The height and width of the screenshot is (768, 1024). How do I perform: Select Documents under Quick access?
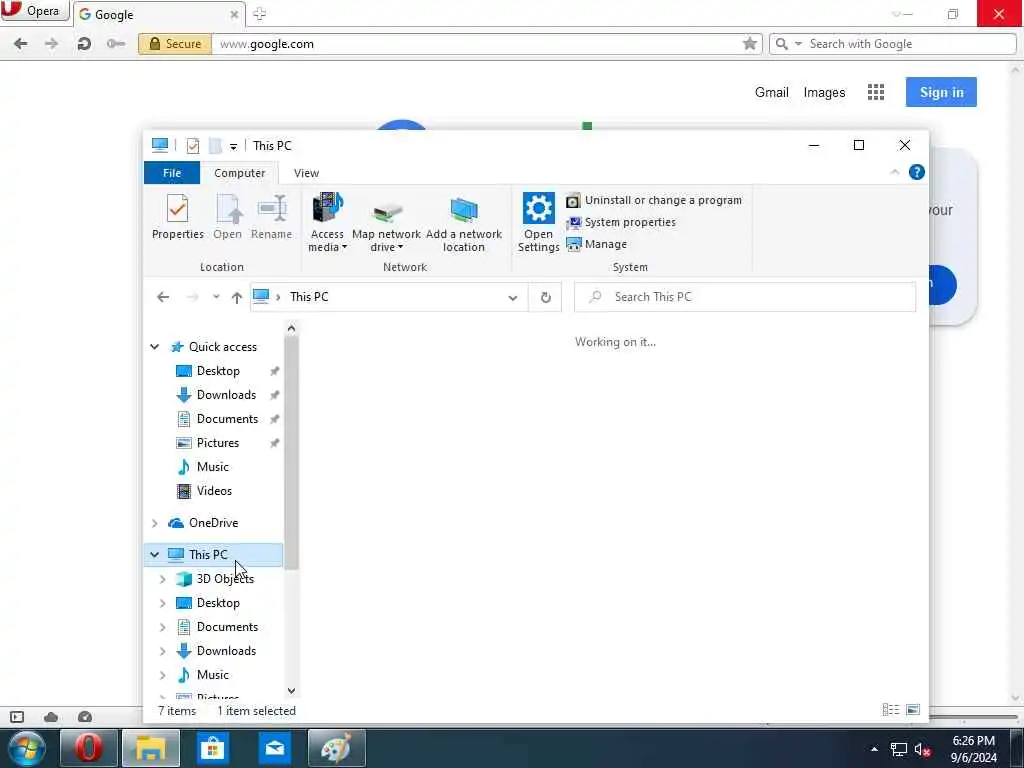pos(227,419)
